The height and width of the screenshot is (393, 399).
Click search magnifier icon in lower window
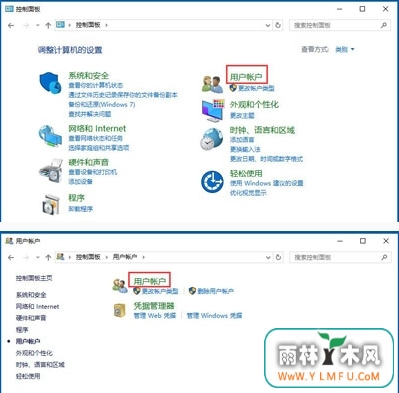384,257
